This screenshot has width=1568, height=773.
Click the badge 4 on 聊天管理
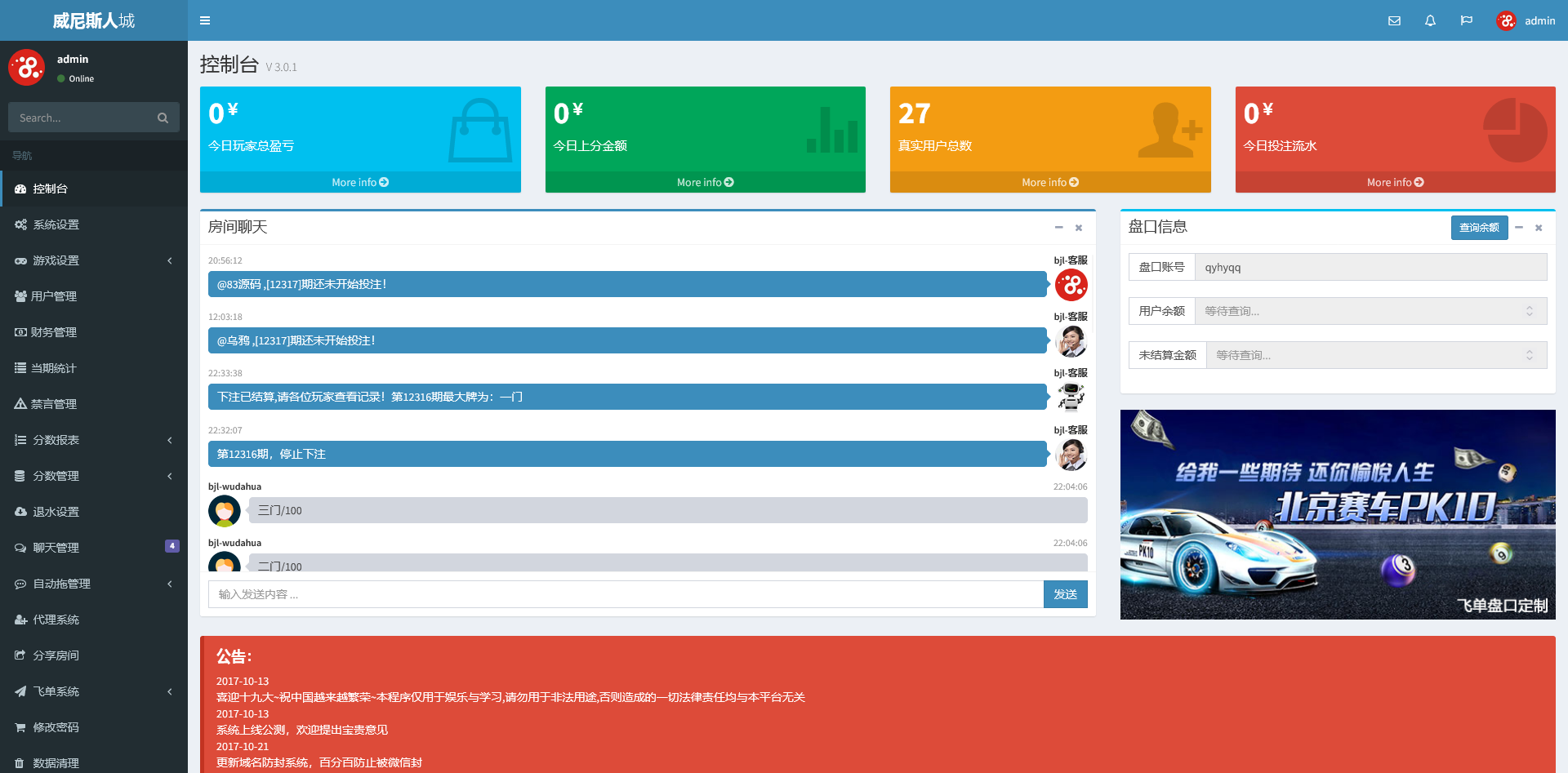171,546
